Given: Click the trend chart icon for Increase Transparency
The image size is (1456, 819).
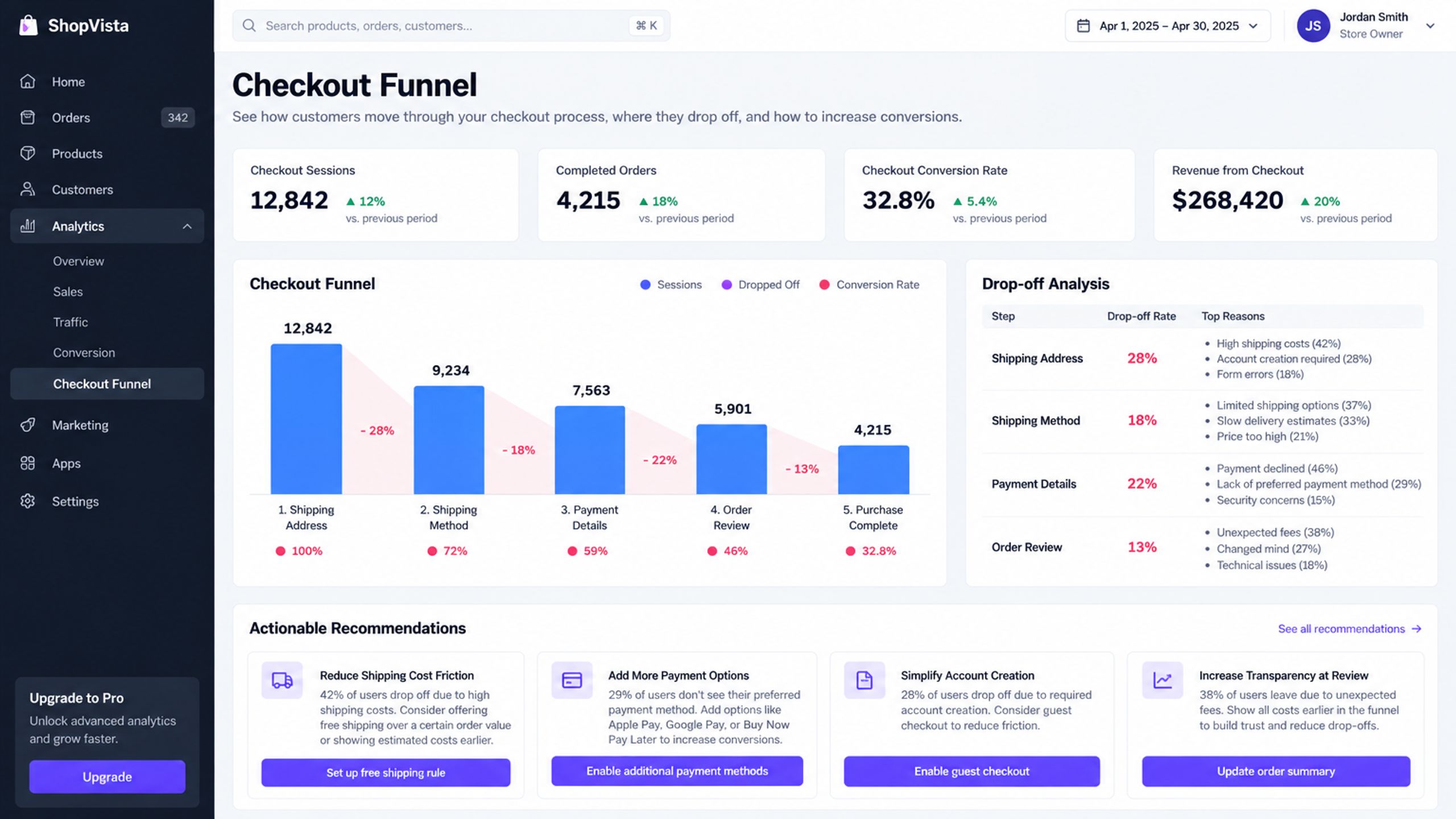Looking at the screenshot, I should click(x=1163, y=680).
